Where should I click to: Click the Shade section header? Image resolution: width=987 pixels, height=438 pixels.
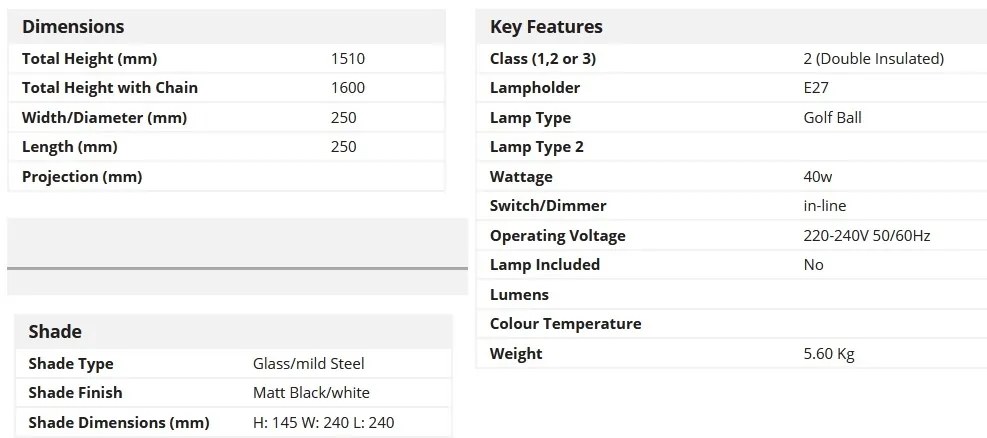[x=55, y=332]
